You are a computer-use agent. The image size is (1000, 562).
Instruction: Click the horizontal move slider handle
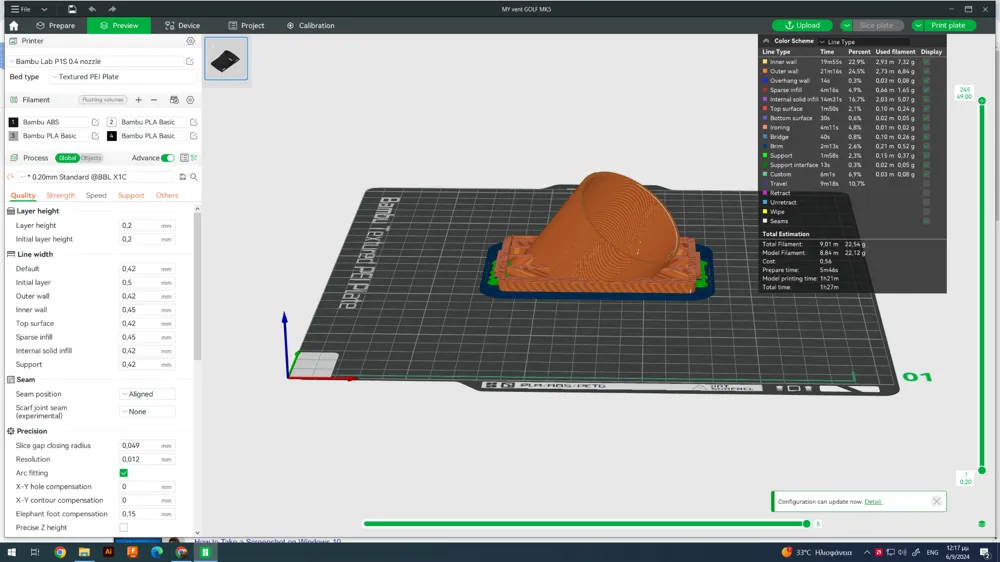[x=806, y=524]
